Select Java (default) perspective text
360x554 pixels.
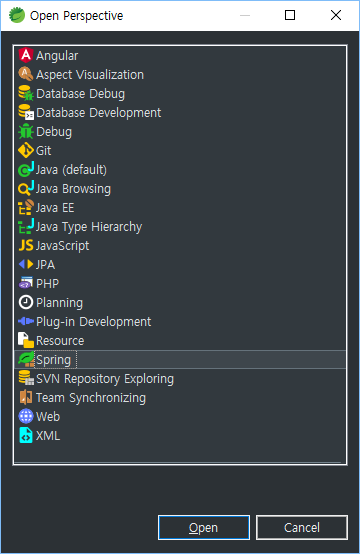(x=71, y=170)
